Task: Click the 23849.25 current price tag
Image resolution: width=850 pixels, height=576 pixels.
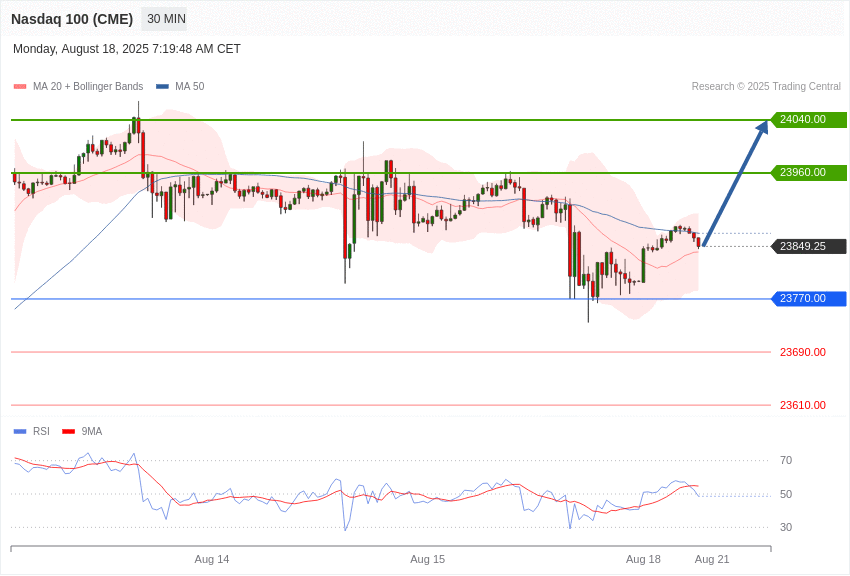Action: click(x=808, y=246)
